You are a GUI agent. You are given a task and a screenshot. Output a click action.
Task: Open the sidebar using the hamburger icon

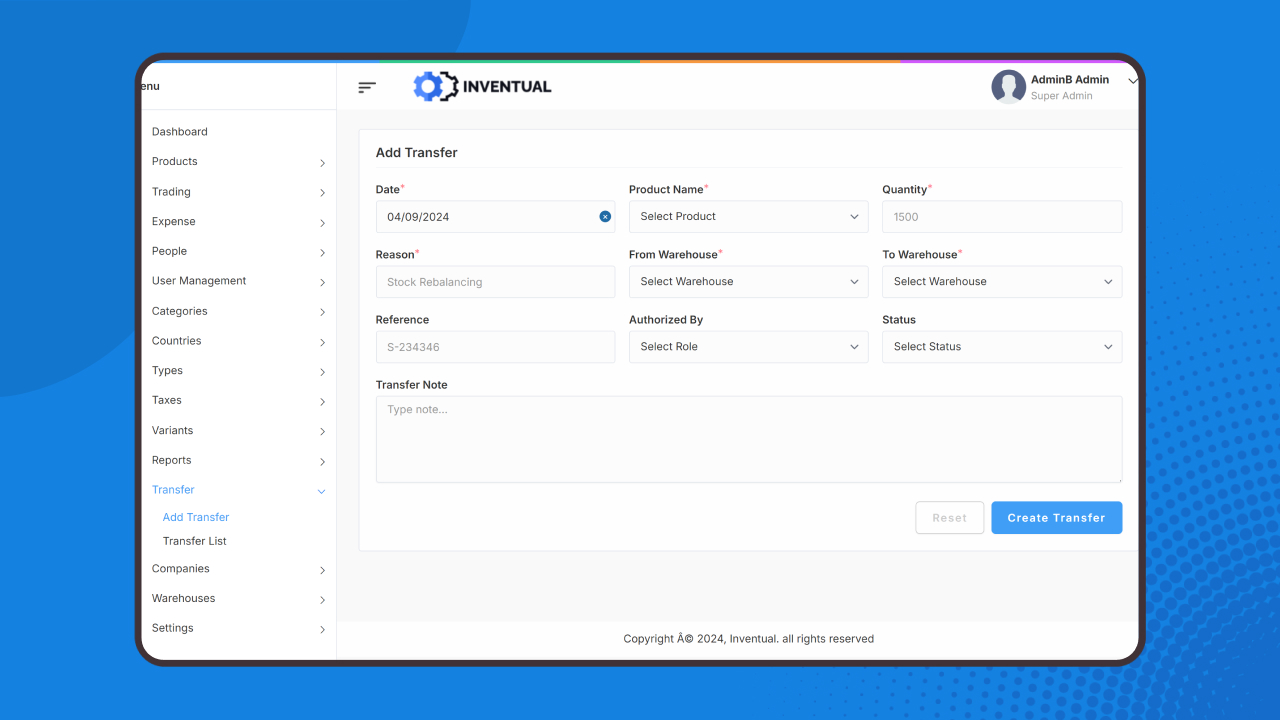pyautogui.click(x=366, y=87)
